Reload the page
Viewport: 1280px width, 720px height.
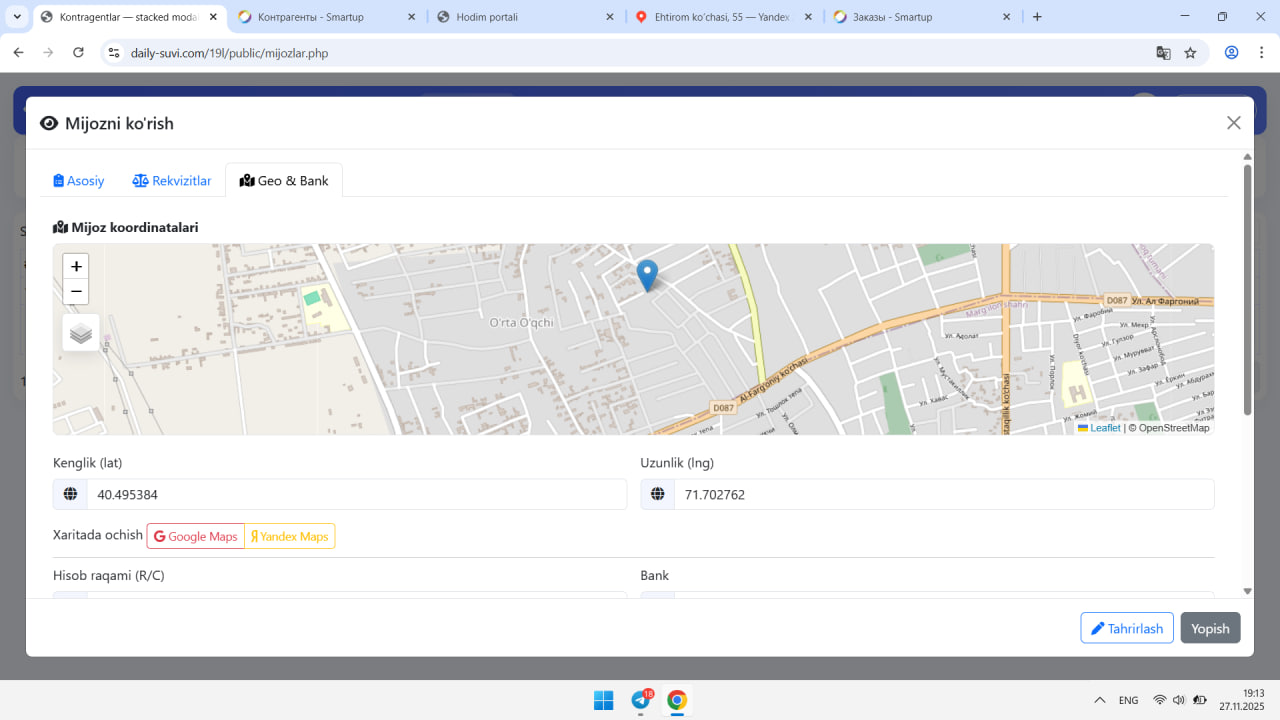point(79,53)
